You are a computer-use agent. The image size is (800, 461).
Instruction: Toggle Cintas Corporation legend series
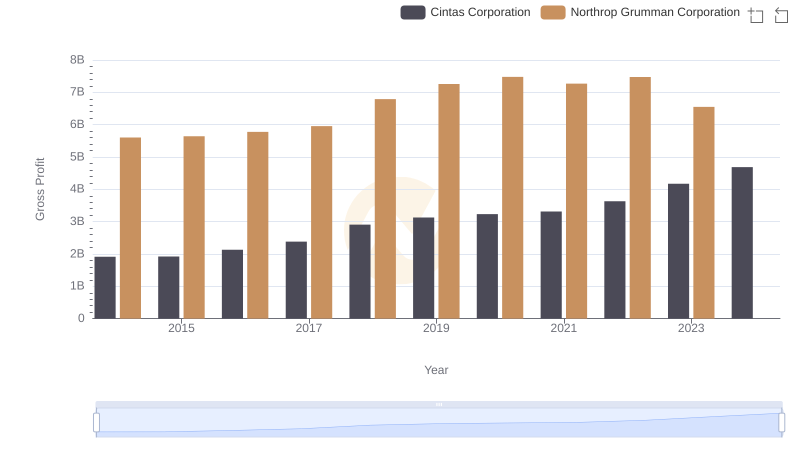coord(465,12)
